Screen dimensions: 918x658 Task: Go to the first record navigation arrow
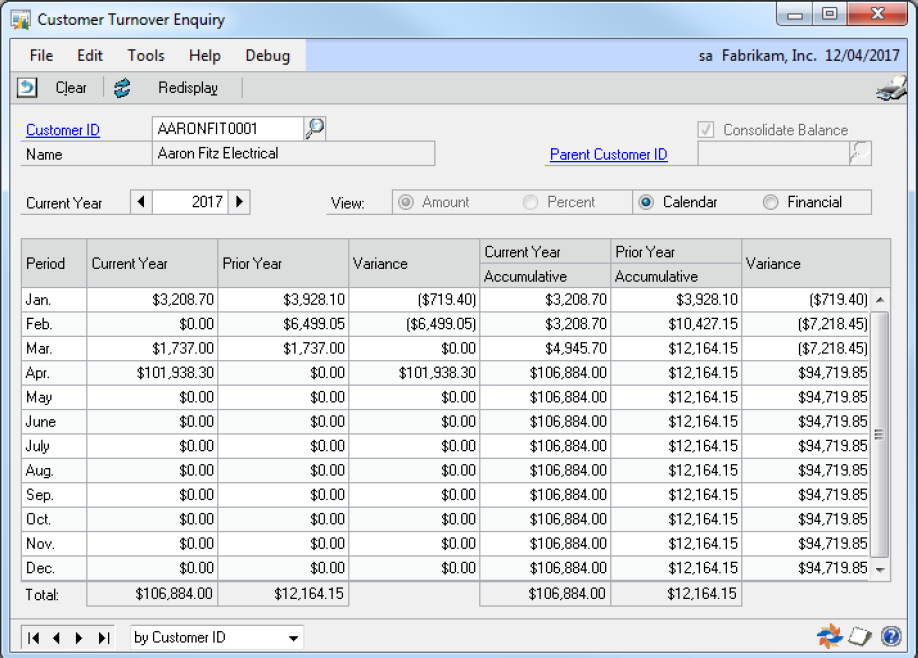(34, 637)
